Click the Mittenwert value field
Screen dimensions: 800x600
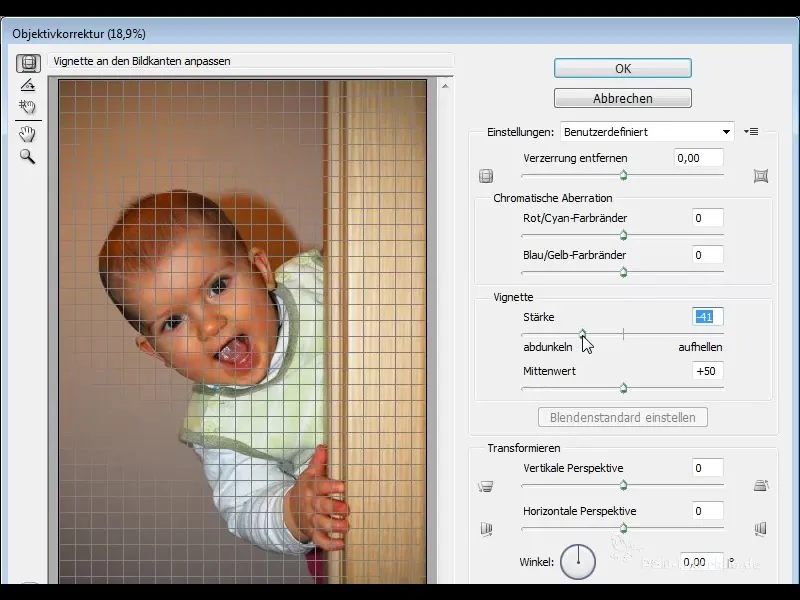coord(708,371)
